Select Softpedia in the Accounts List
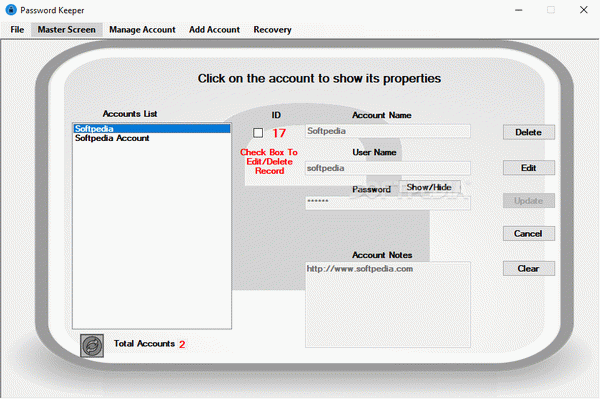This screenshot has width=600, height=399. [152, 129]
